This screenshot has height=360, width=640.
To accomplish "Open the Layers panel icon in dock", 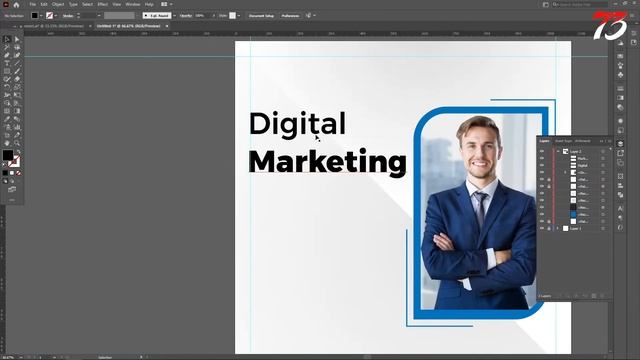I will [620, 144].
